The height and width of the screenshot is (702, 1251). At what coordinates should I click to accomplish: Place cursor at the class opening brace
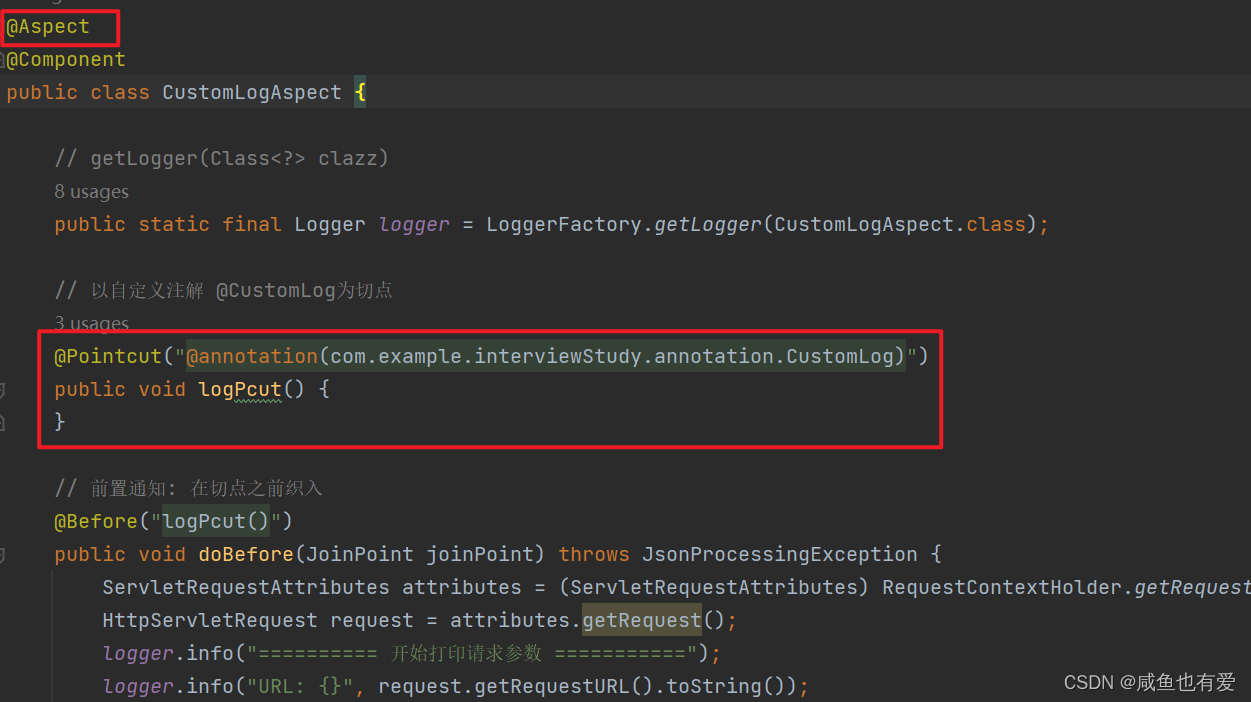coord(360,93)
